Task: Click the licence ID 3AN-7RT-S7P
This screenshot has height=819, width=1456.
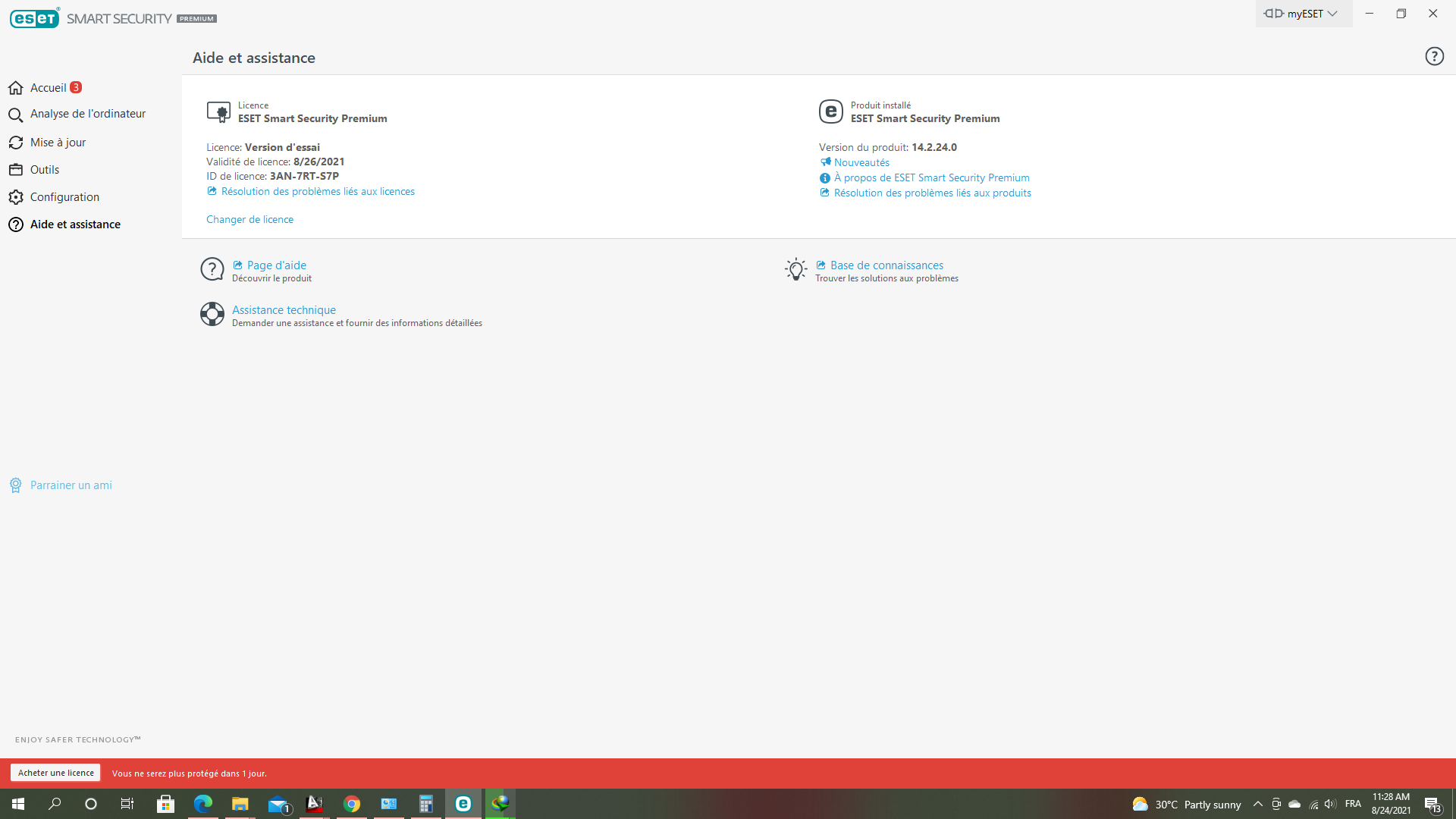Action: click(x=304, y=177)
